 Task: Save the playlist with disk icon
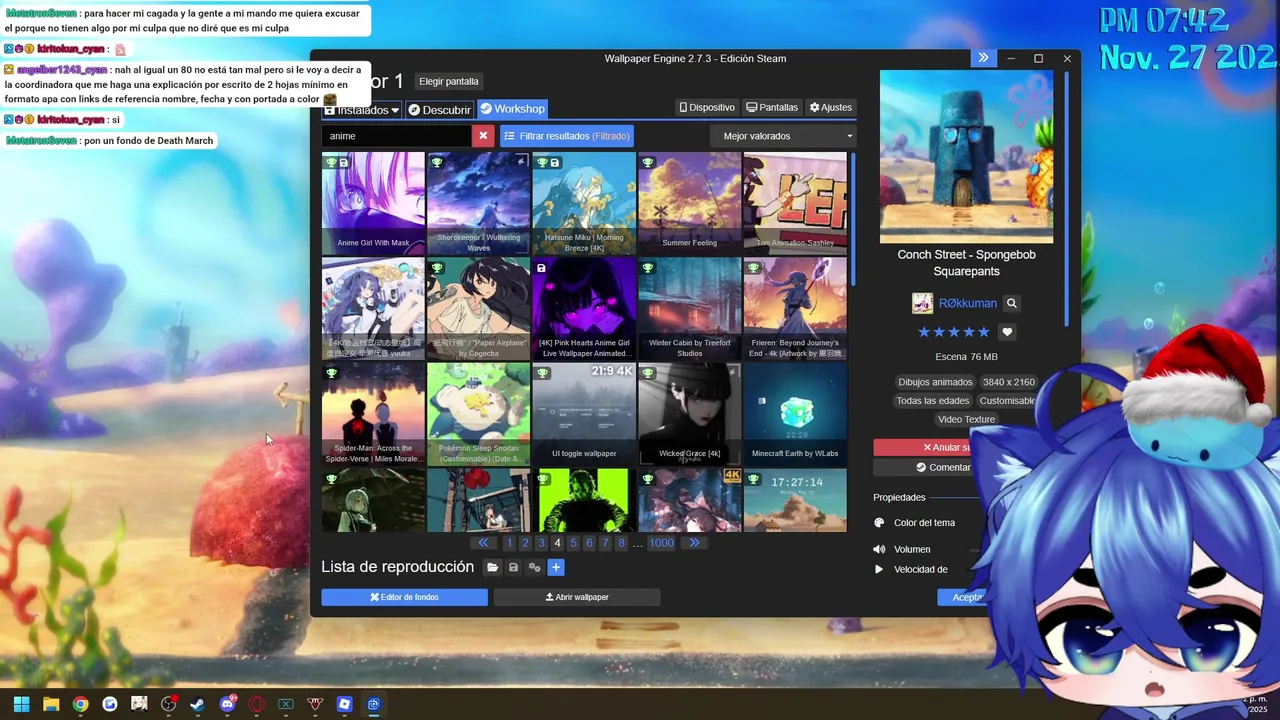(513, 567)
